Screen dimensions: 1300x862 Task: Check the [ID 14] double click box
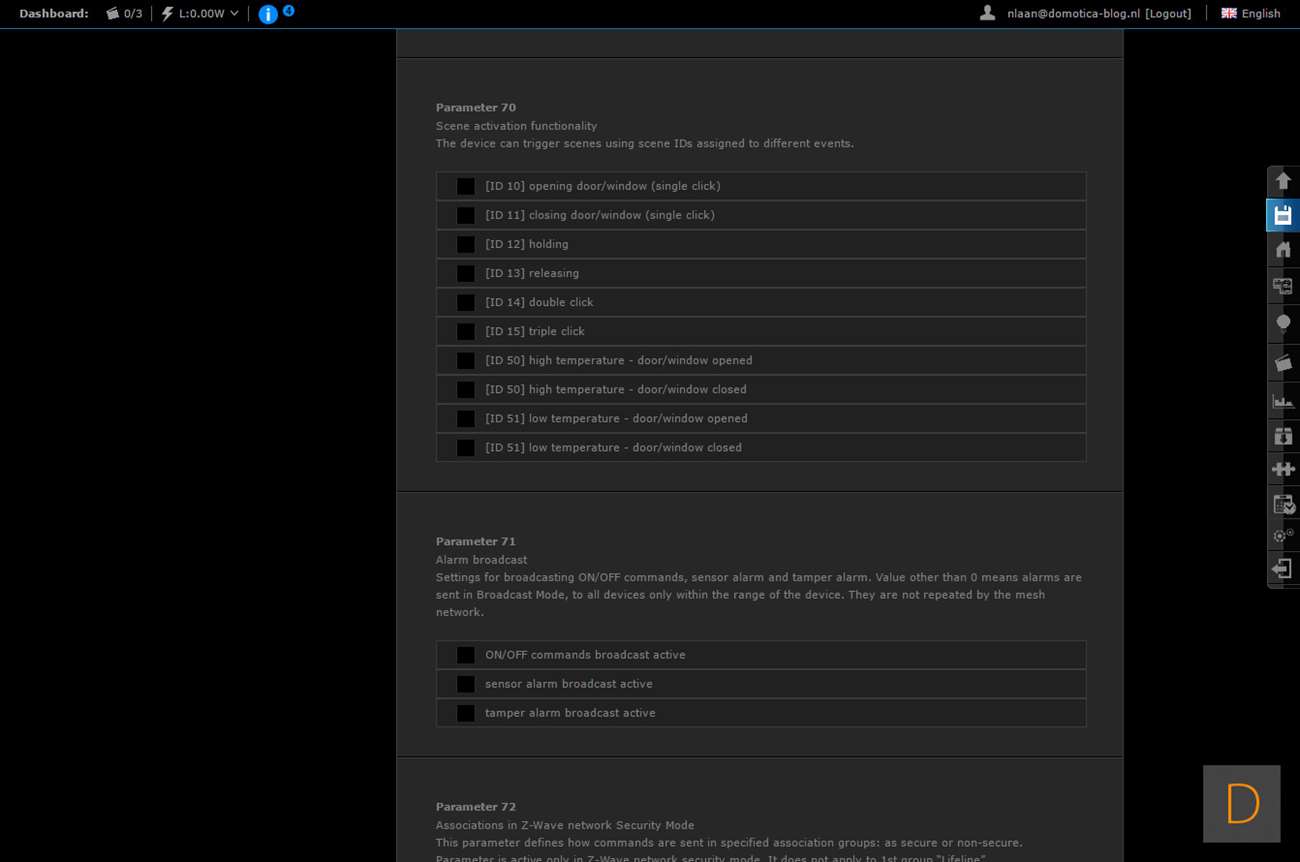click(466, 302)
